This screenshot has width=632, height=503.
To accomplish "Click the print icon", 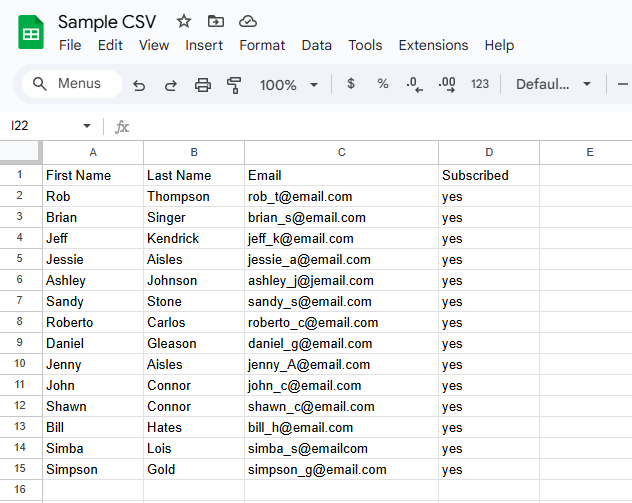I will [203, 85].
